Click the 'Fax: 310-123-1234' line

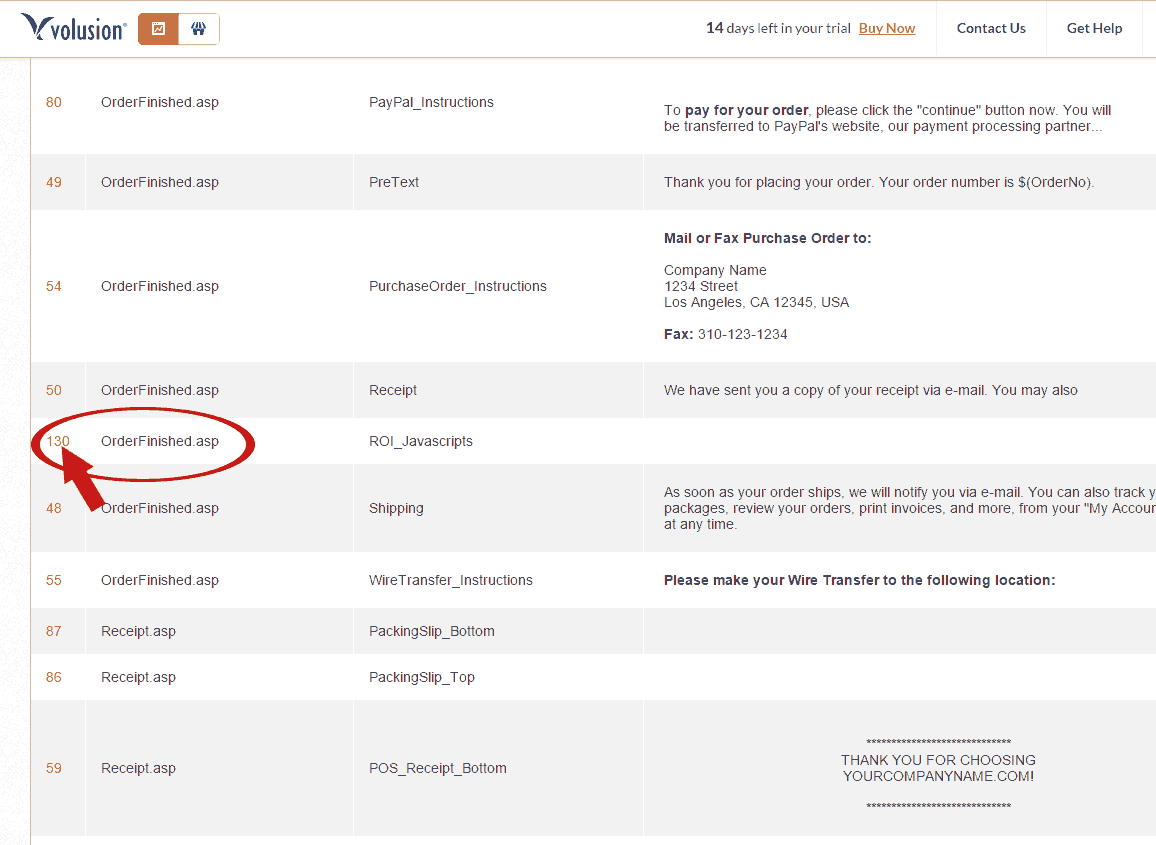(x=725, y=334)
